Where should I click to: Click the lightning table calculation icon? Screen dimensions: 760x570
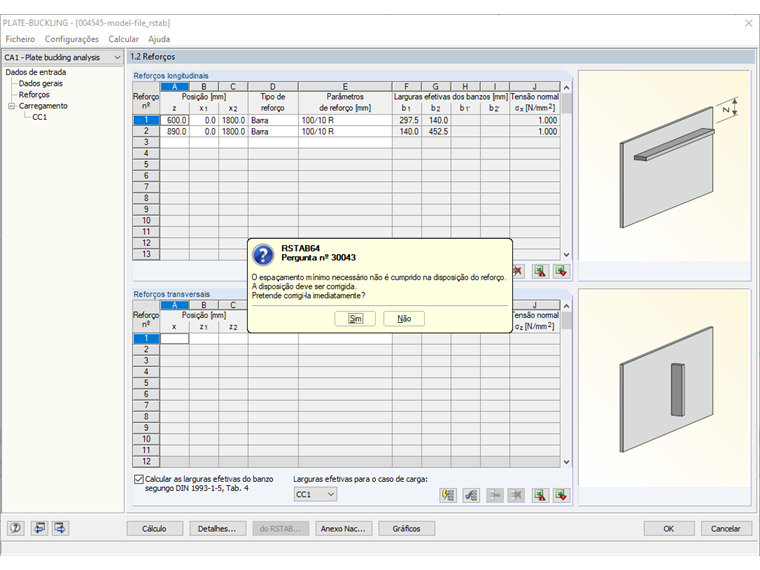coord(448,495)
